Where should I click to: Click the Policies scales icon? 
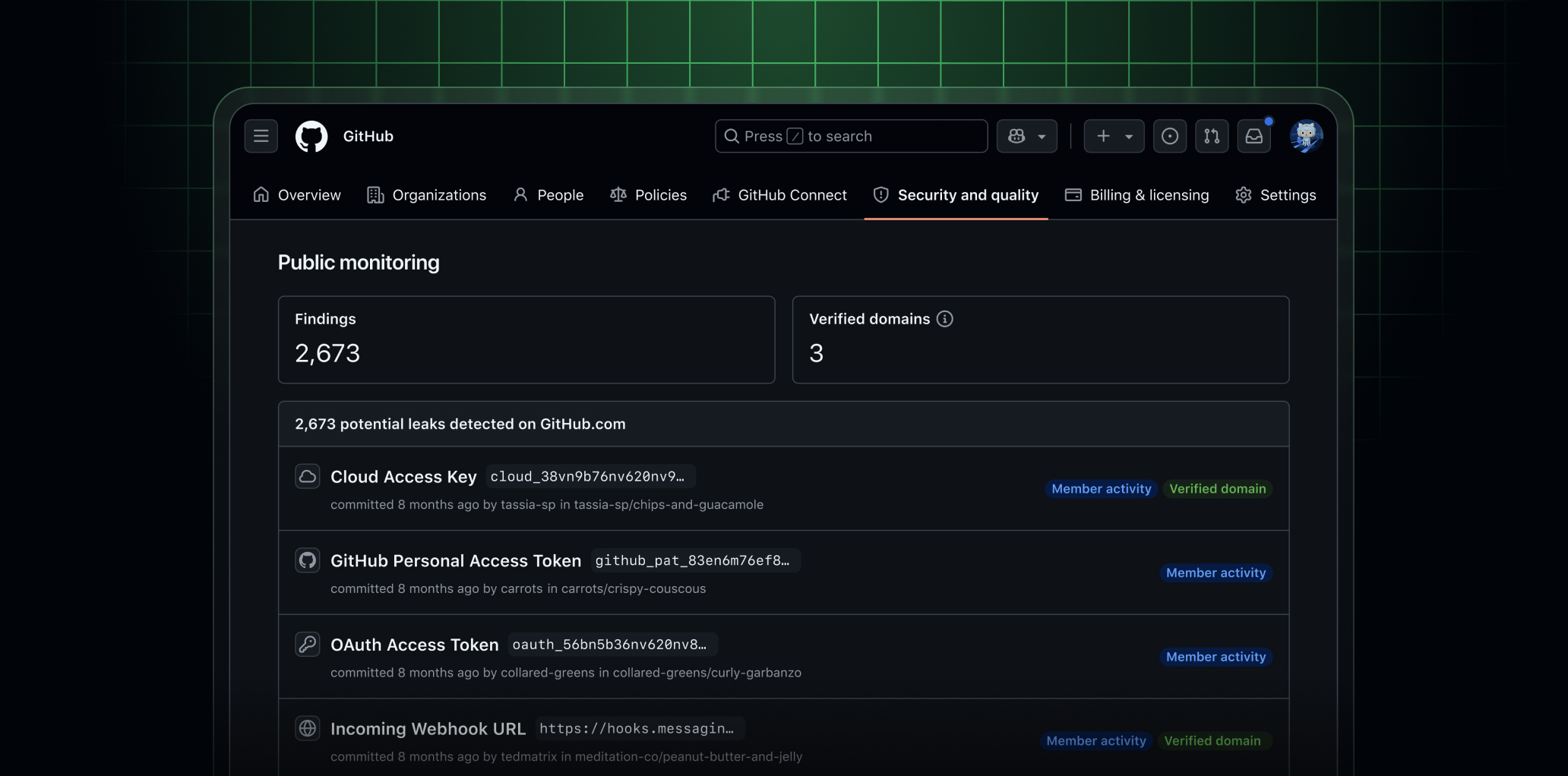(618, 195)
